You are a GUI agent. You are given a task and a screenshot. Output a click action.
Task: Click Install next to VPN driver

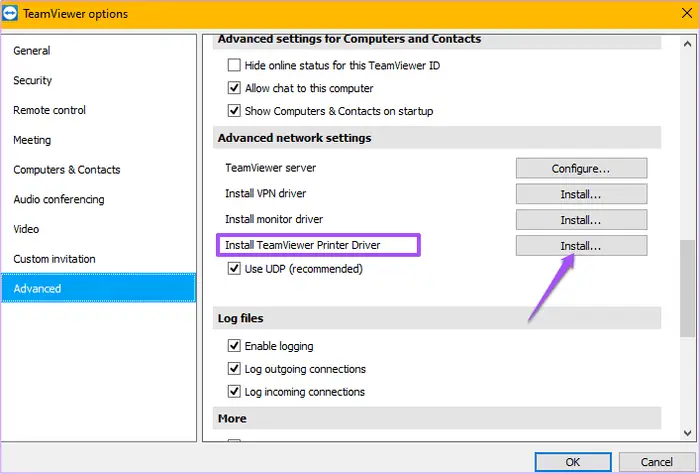tap(581, 194)
